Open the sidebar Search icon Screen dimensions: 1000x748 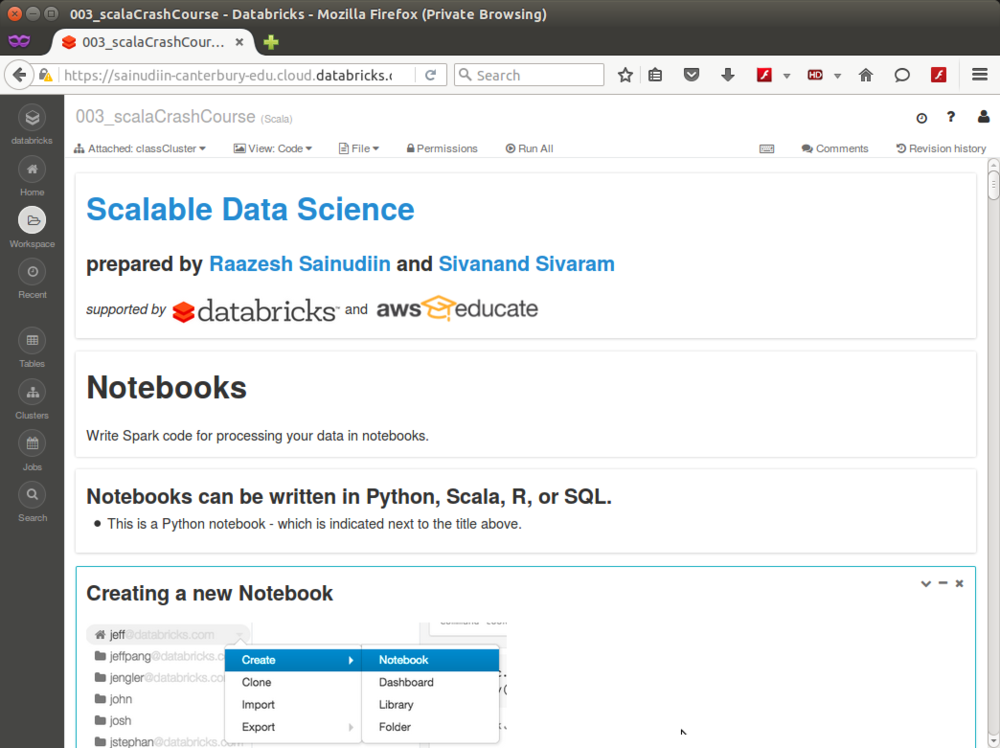(32, 495)
